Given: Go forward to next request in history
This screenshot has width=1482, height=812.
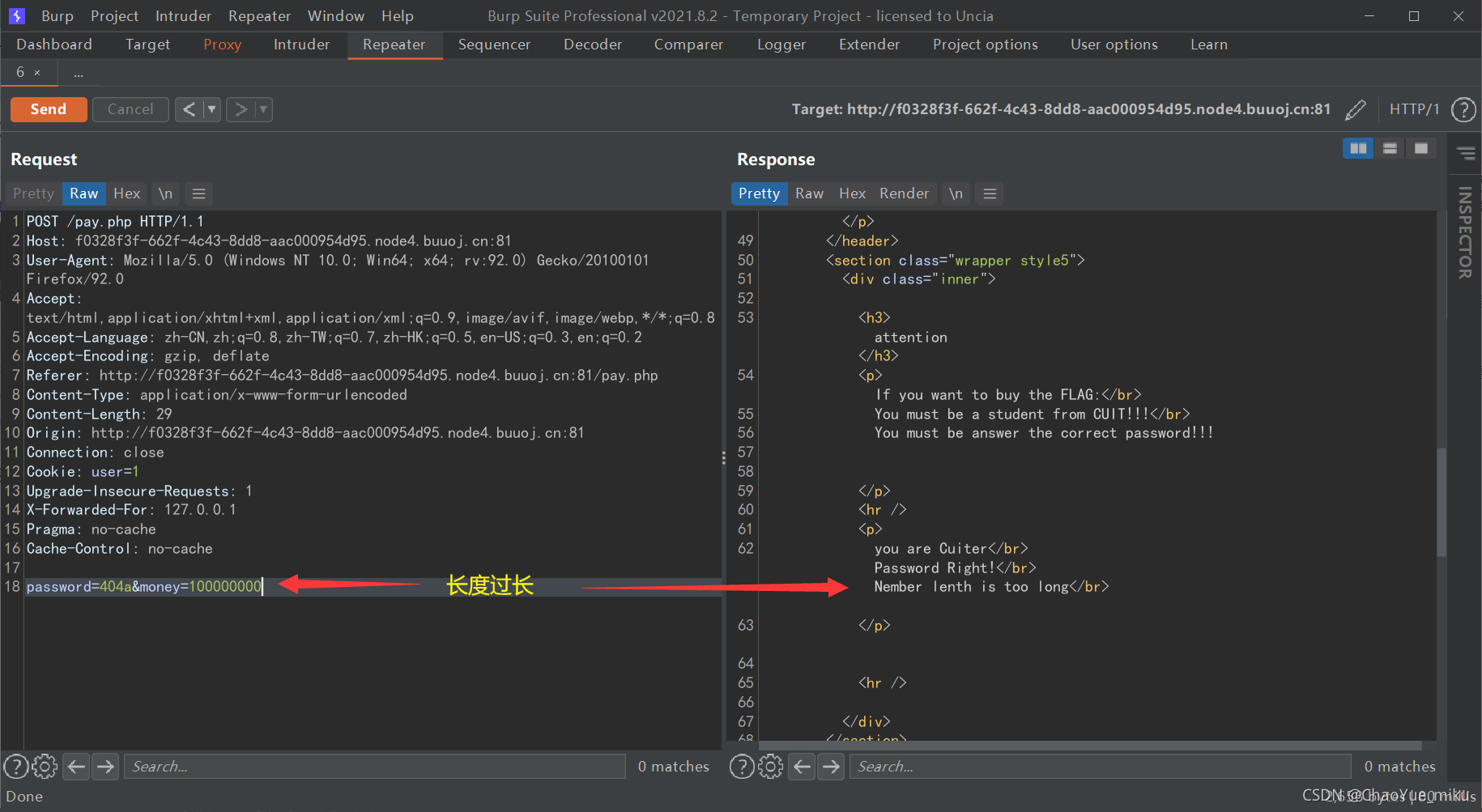Looking at the screenshot, I should [241, 109].
